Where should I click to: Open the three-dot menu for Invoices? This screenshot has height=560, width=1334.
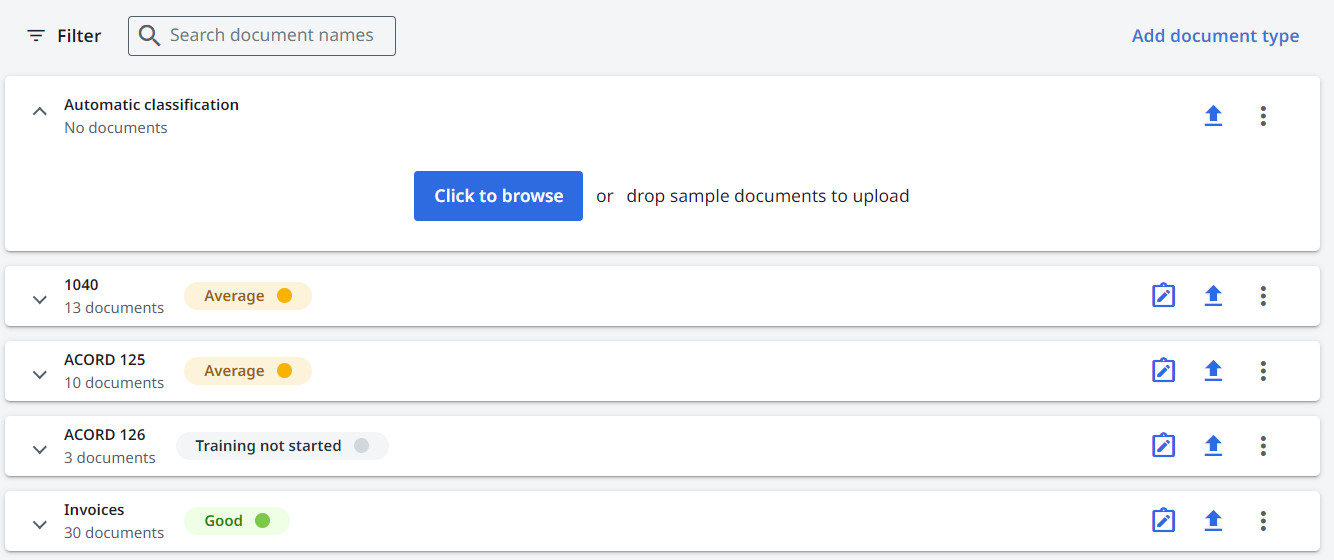[1263, 521]
